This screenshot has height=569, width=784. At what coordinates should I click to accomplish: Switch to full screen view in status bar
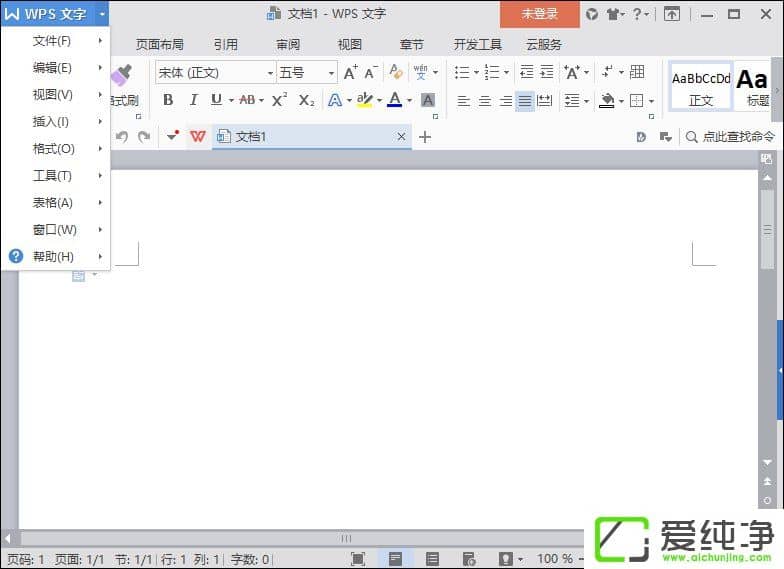358,559
